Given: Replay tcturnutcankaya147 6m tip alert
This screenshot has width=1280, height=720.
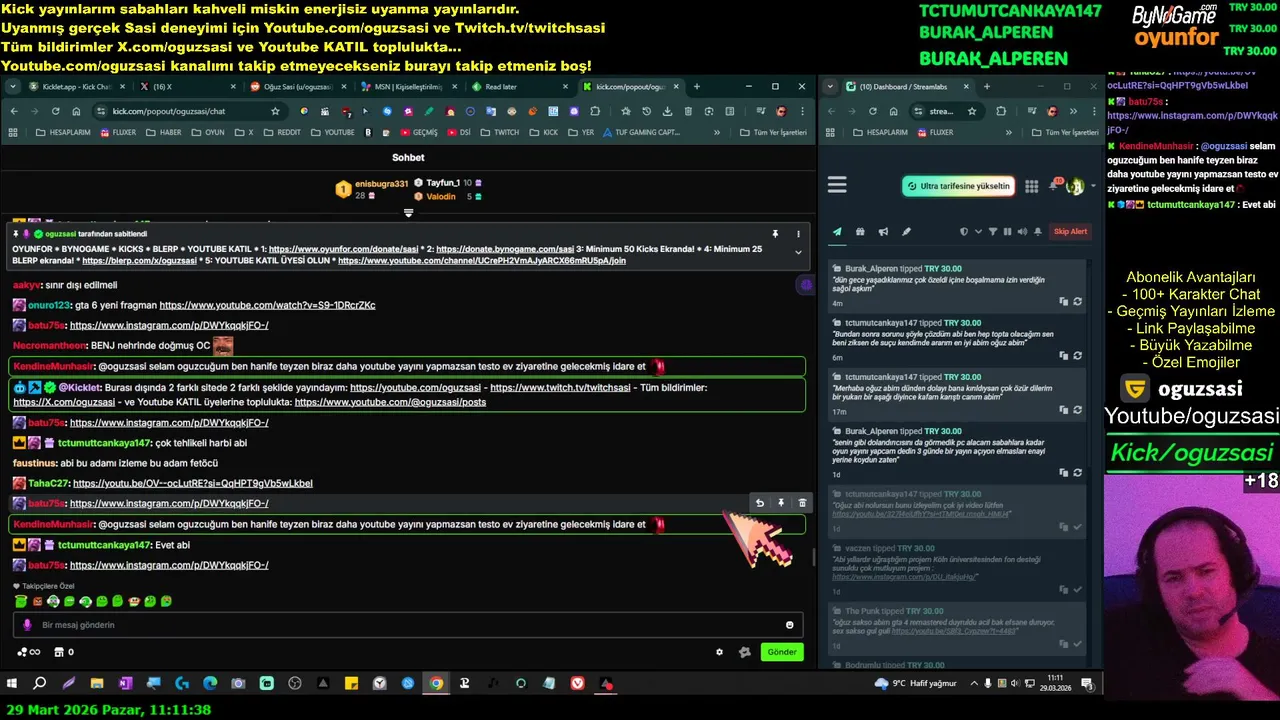Looking at the screenshot, I should (1077, 355).
